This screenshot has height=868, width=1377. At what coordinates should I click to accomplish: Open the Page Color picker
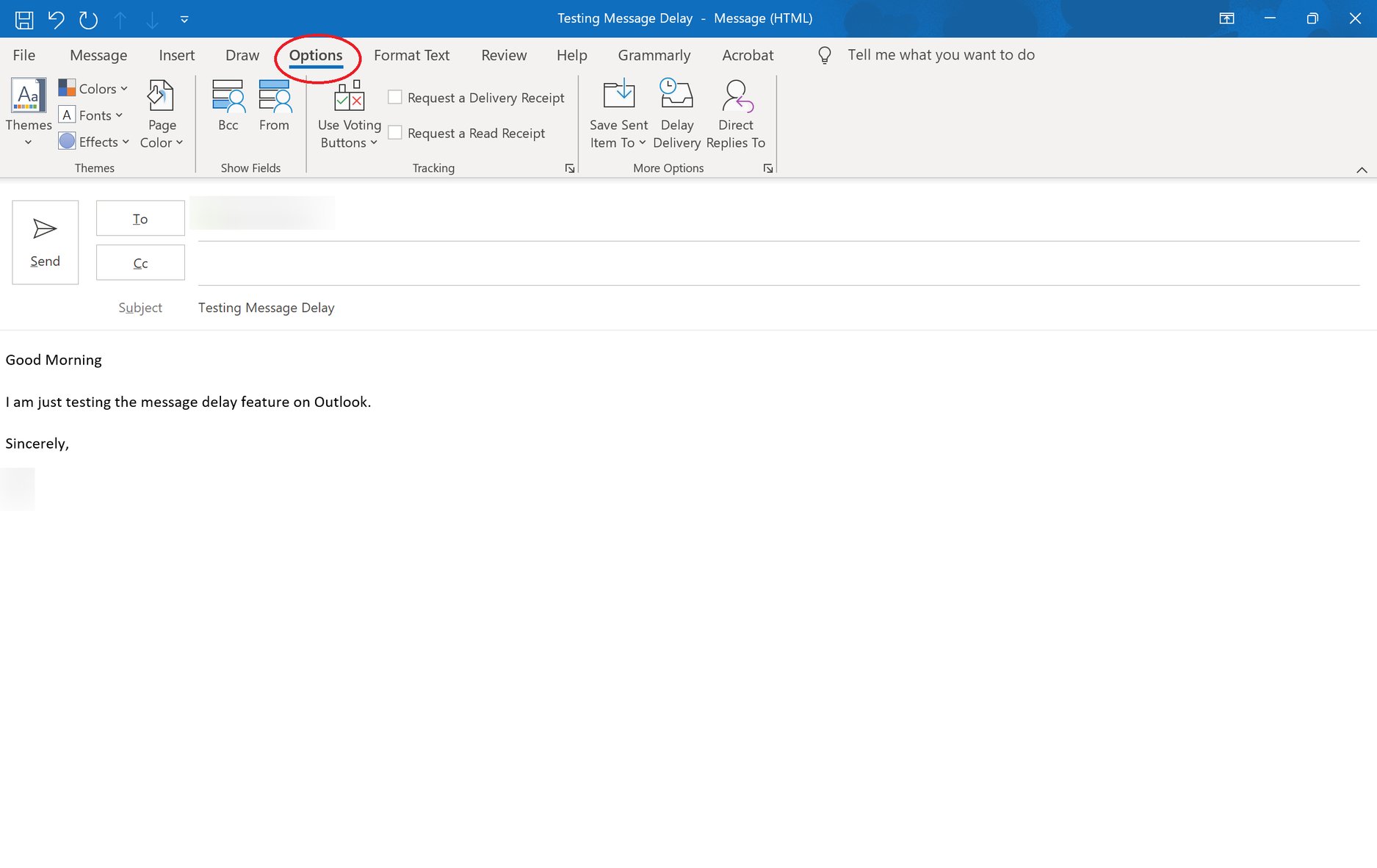pos(161,114)
